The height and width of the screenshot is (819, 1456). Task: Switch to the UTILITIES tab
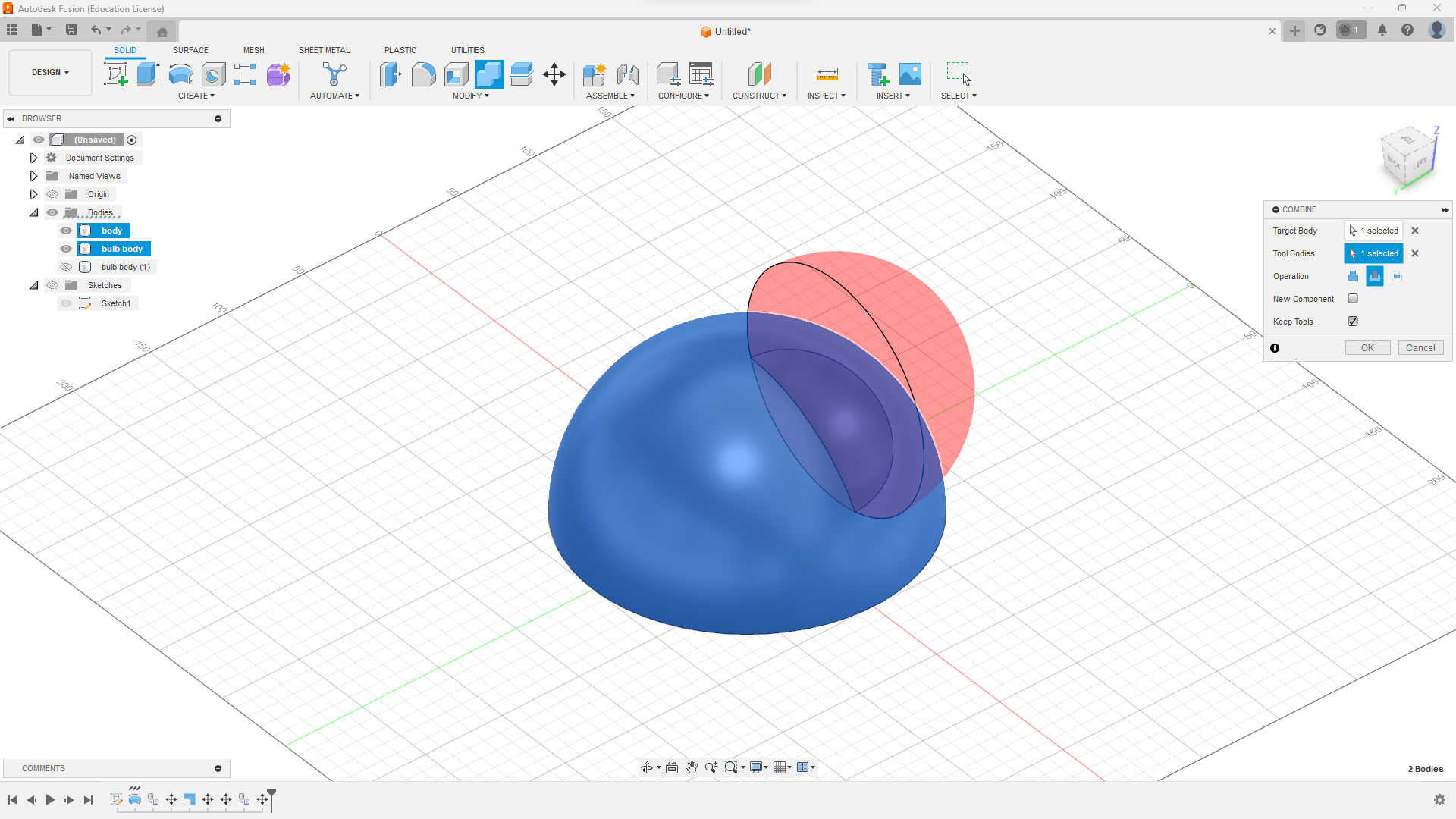click(x=468, y=50)
